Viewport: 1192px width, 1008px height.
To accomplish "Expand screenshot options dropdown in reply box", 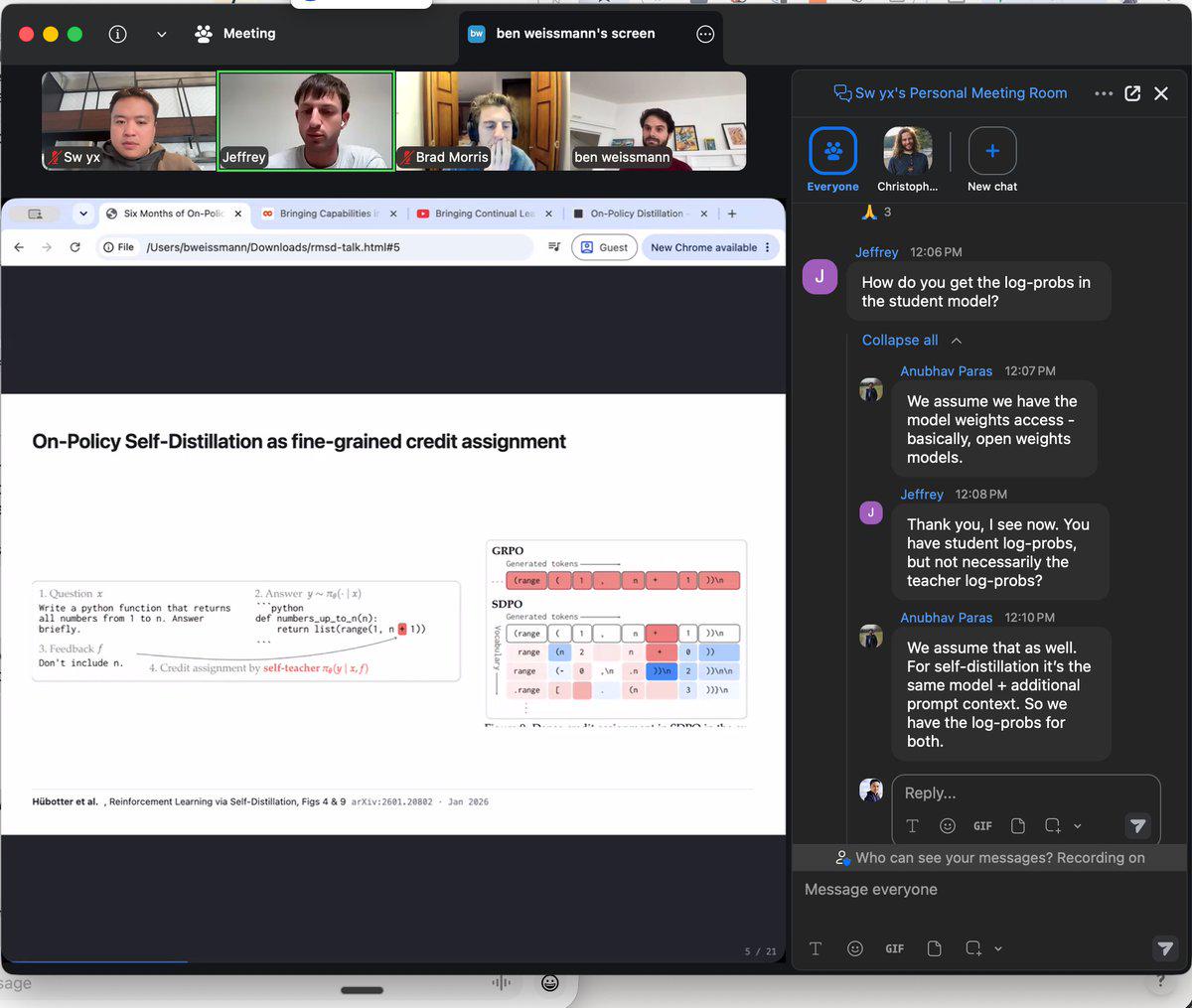I will point(1077,826).
